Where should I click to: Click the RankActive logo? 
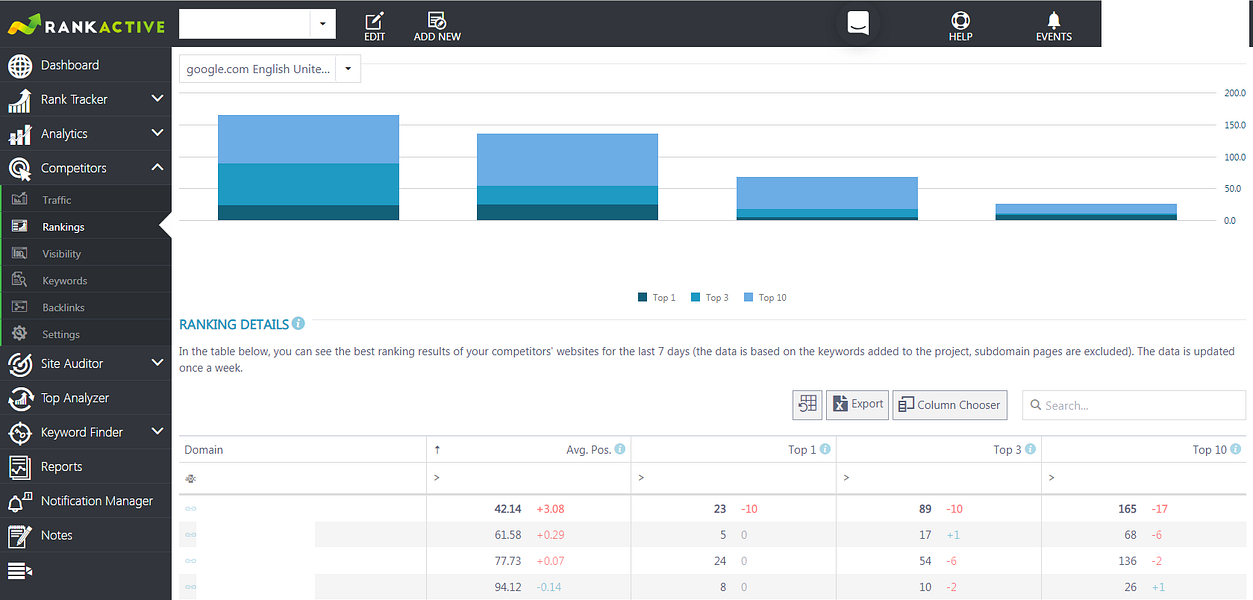coord(84,24)
